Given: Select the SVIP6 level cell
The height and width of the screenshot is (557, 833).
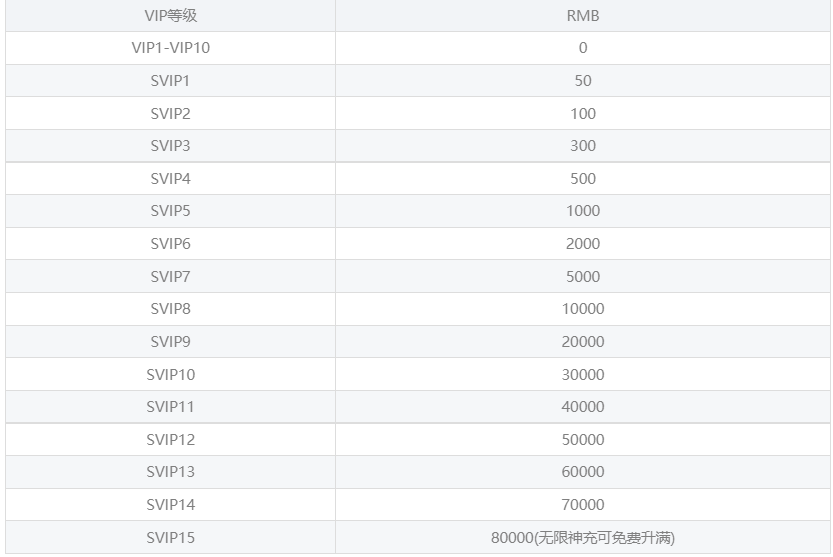Looking at the screenshot, I should [x=170, y=244].
